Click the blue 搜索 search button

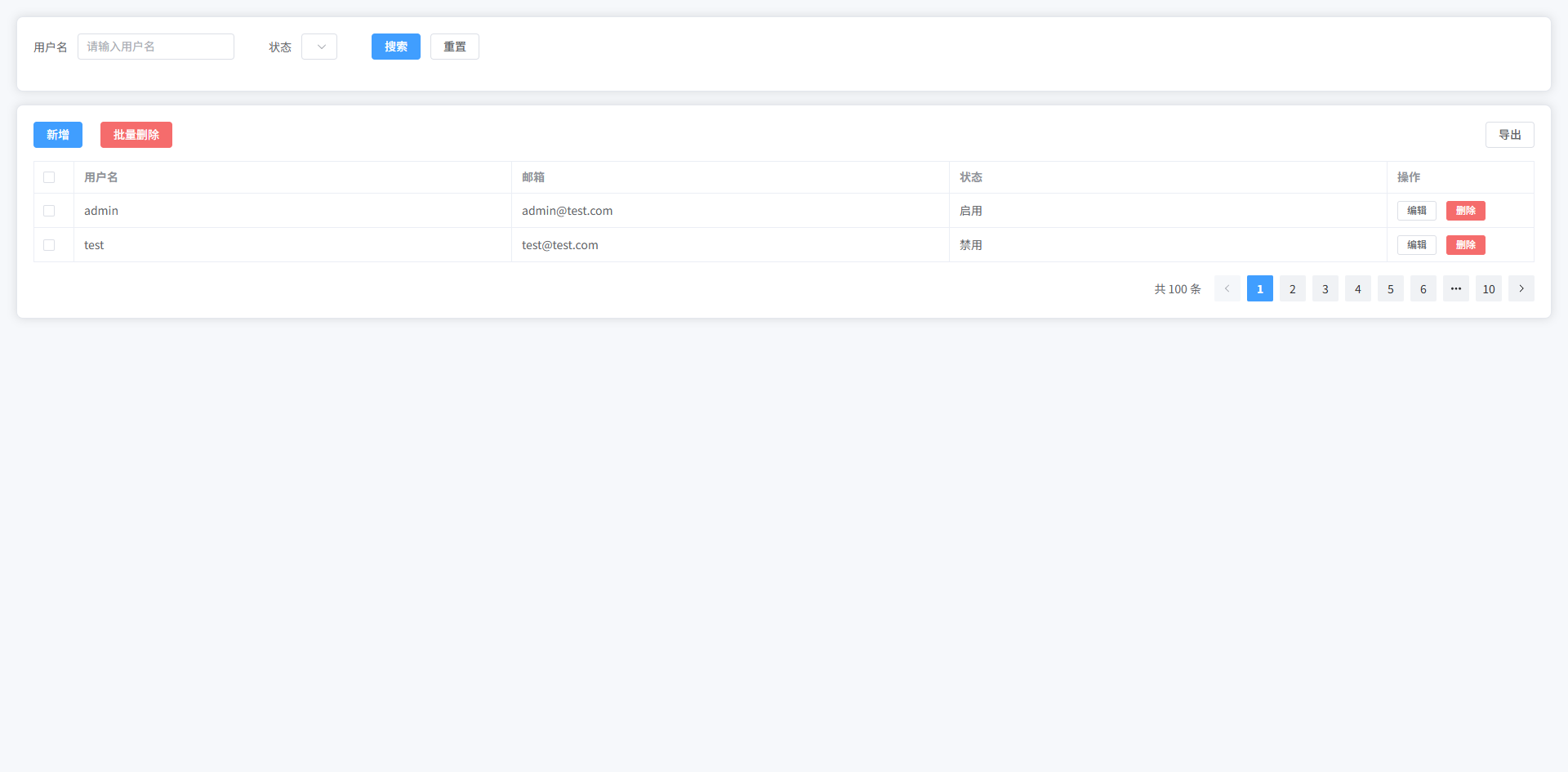pos(395,47)
